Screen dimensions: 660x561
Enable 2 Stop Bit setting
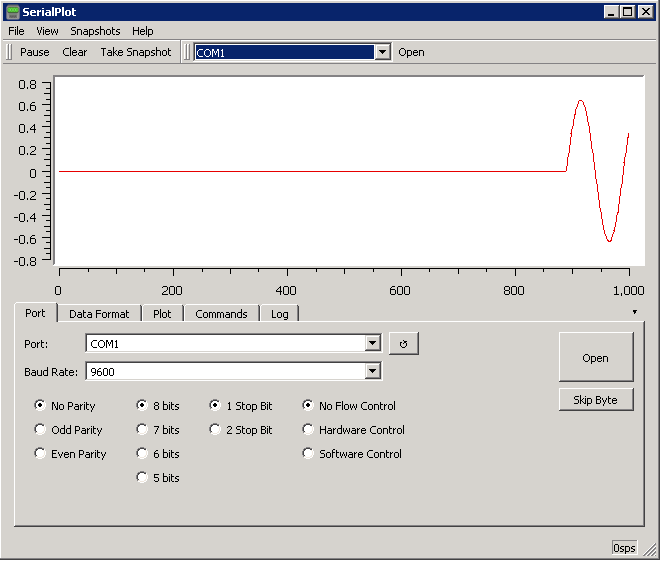(216, 430)
